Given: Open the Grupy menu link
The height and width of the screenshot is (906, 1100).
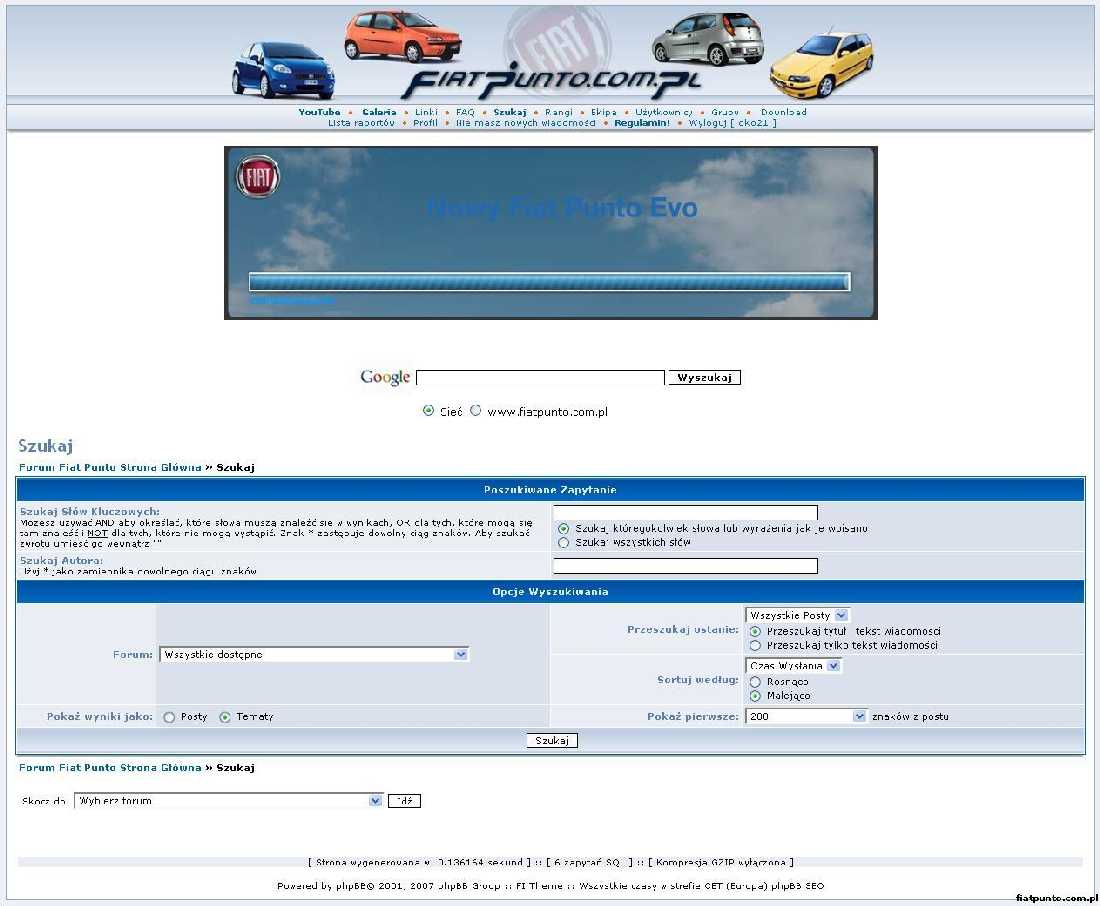Looking at the screenshot, I should click(x=725, y=112).
